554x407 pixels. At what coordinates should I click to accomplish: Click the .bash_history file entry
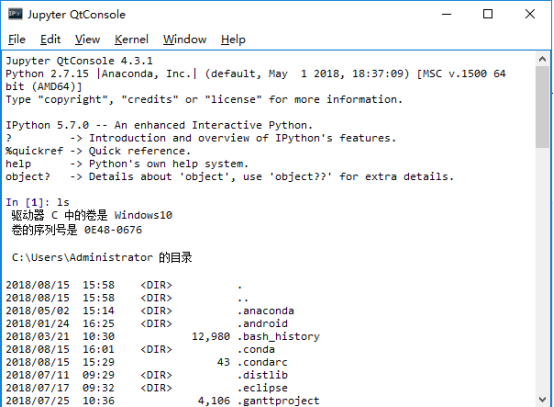[278, 336]
